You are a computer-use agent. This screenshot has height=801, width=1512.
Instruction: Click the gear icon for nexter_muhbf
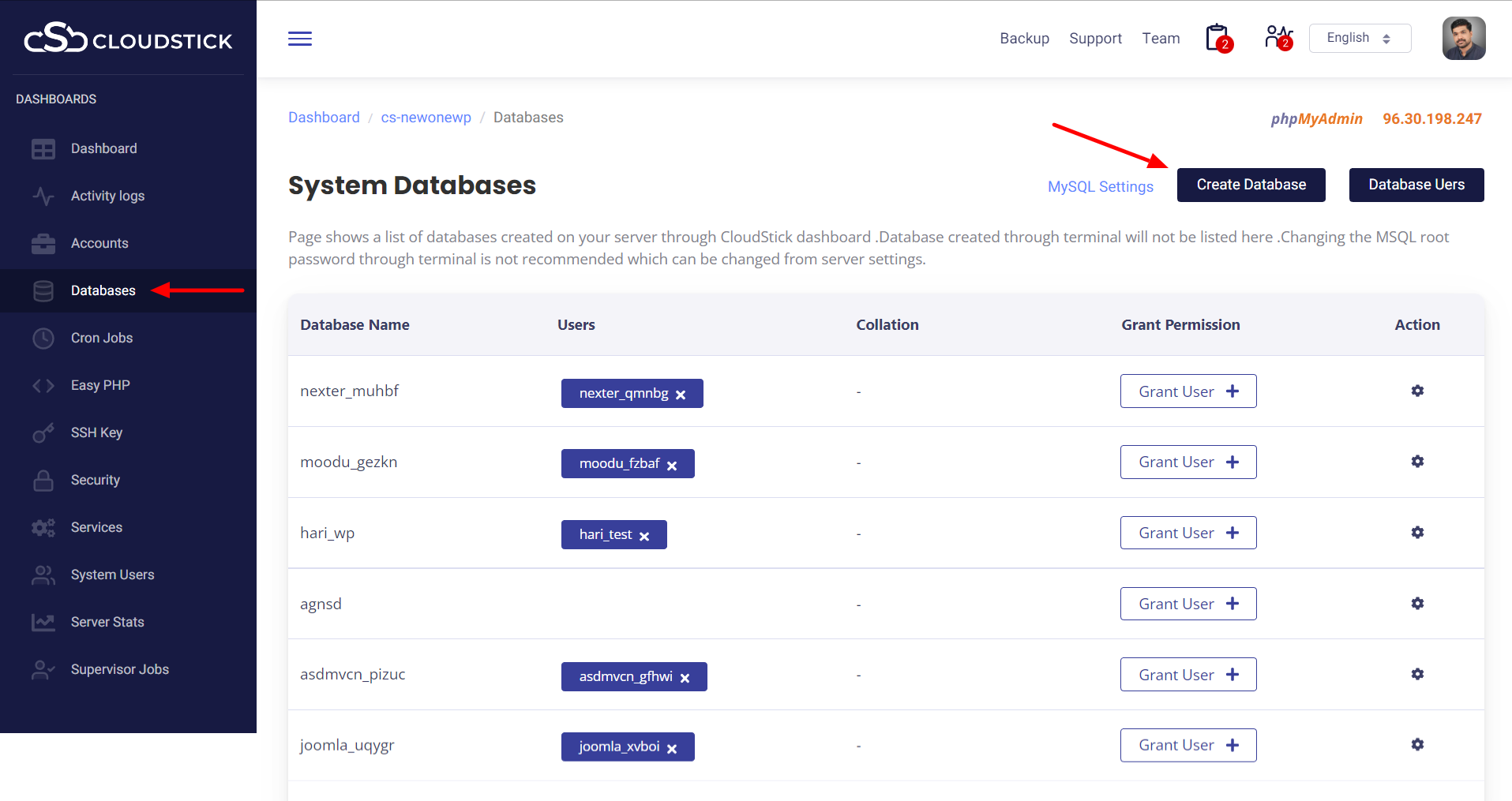1417,391
